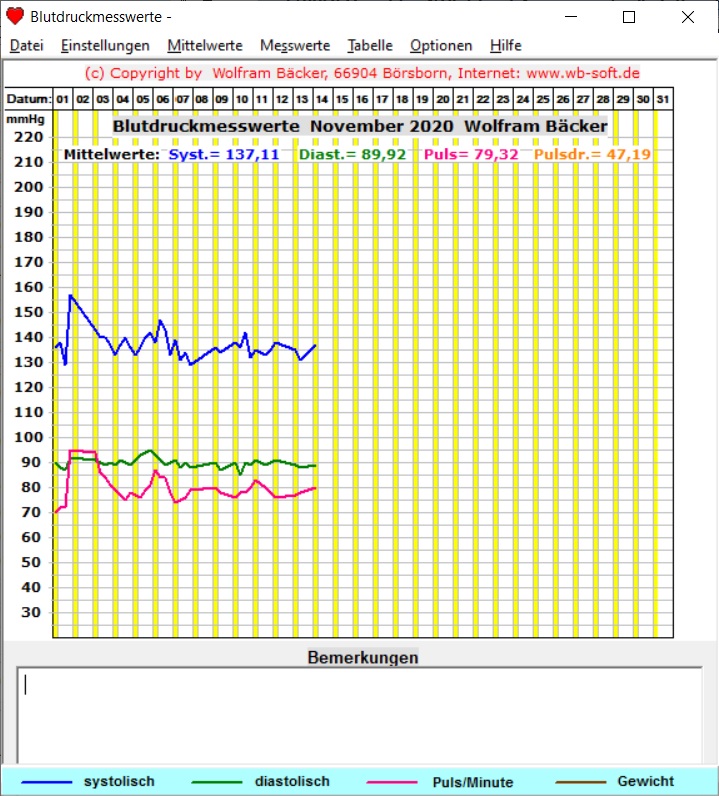
Task: Open the Messwerte menu
Action: click(295, 46)
